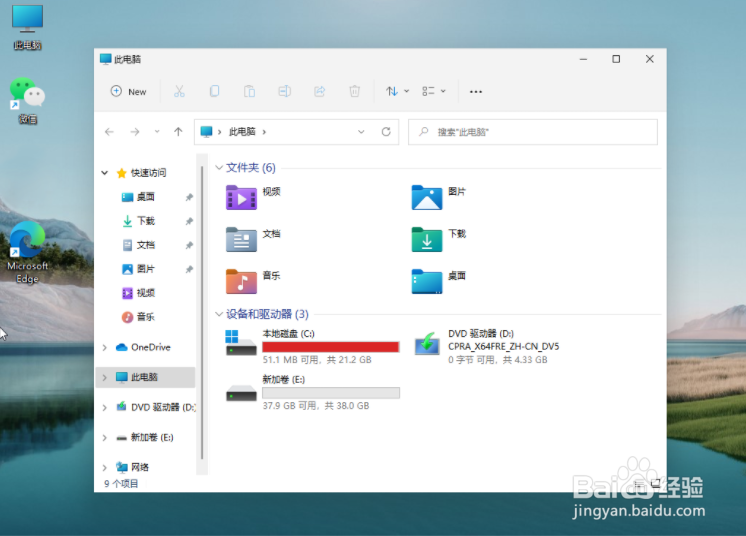
Task: Unpin 图片 using its pin icon
Action: click(x=189, y=269)
